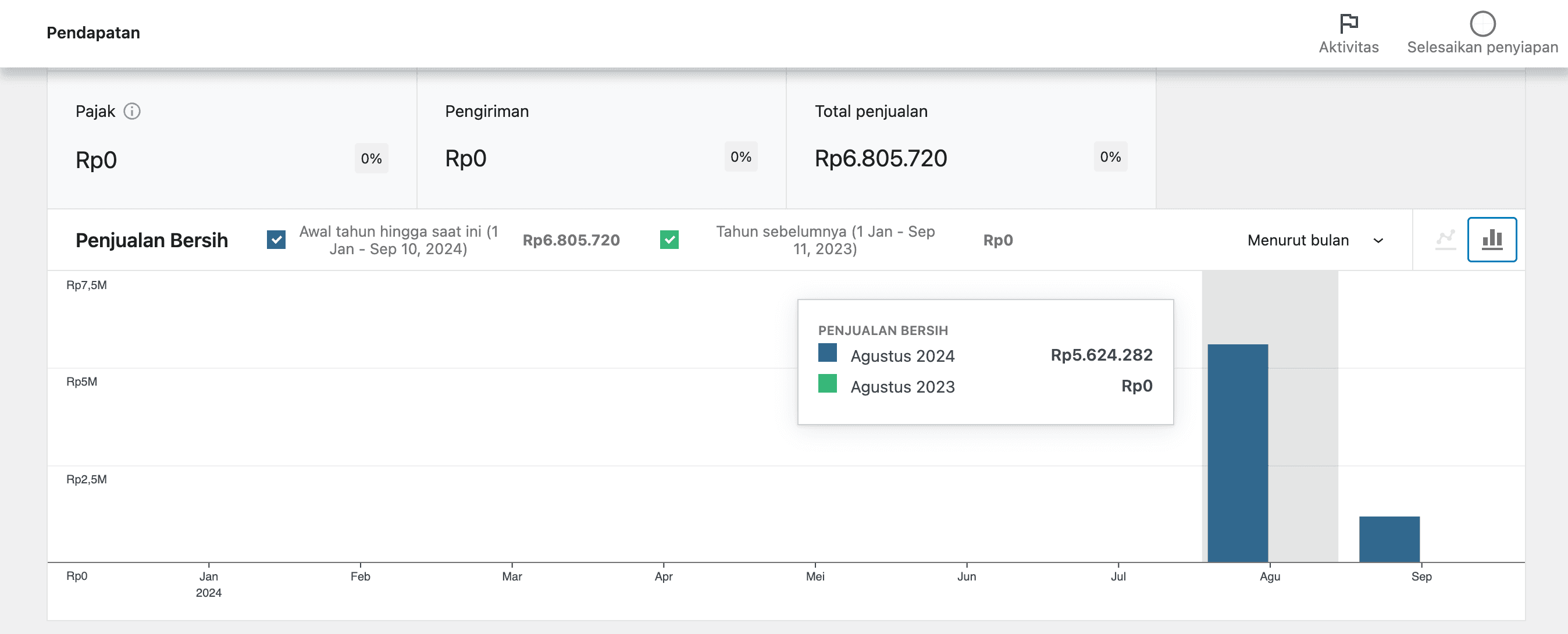The height and width of the screenshot is (634, 1568).
Task: Select the bar chart view icon
Action: click(x=1492, y=239)
